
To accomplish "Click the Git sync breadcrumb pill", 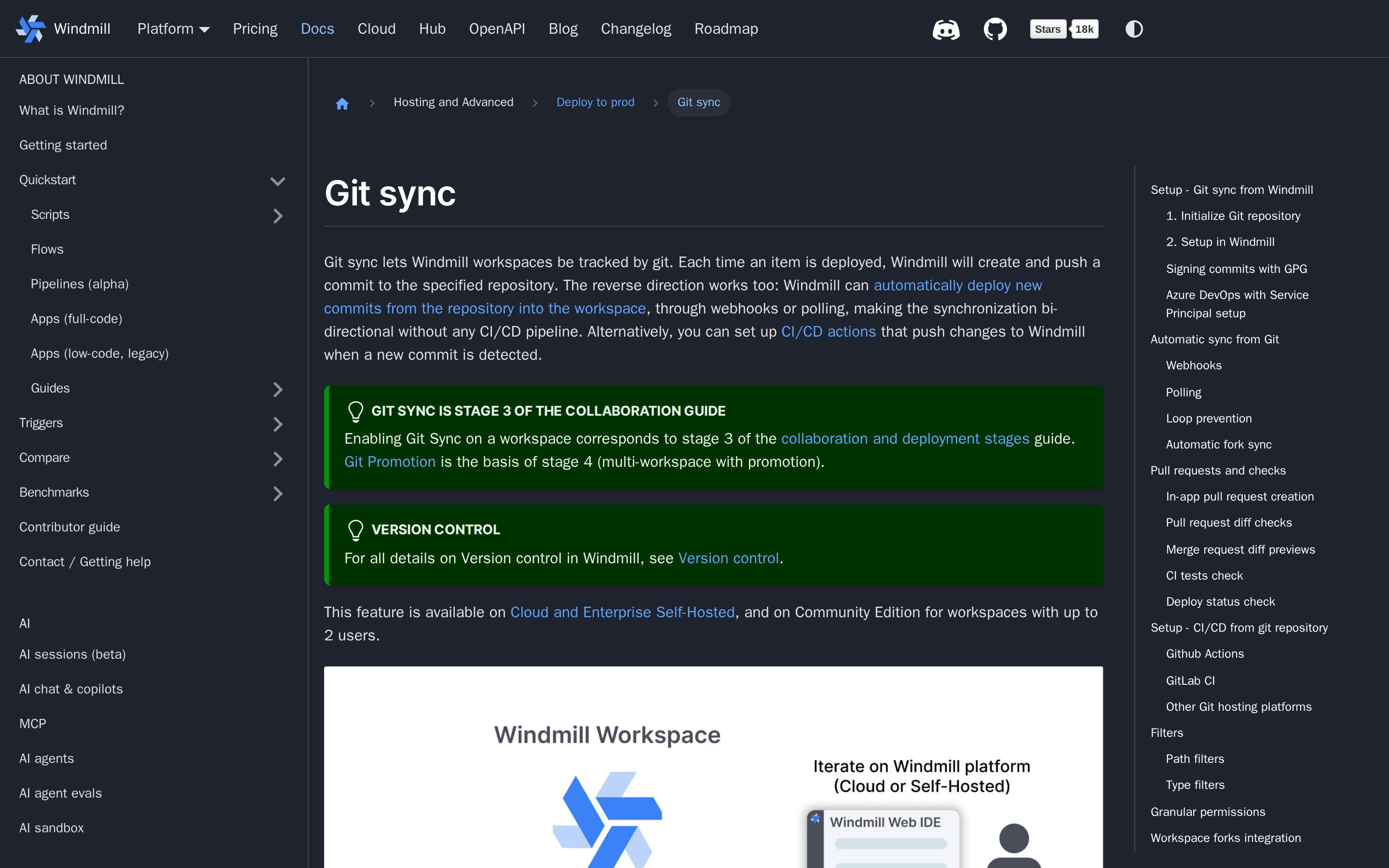I will 698,102.
